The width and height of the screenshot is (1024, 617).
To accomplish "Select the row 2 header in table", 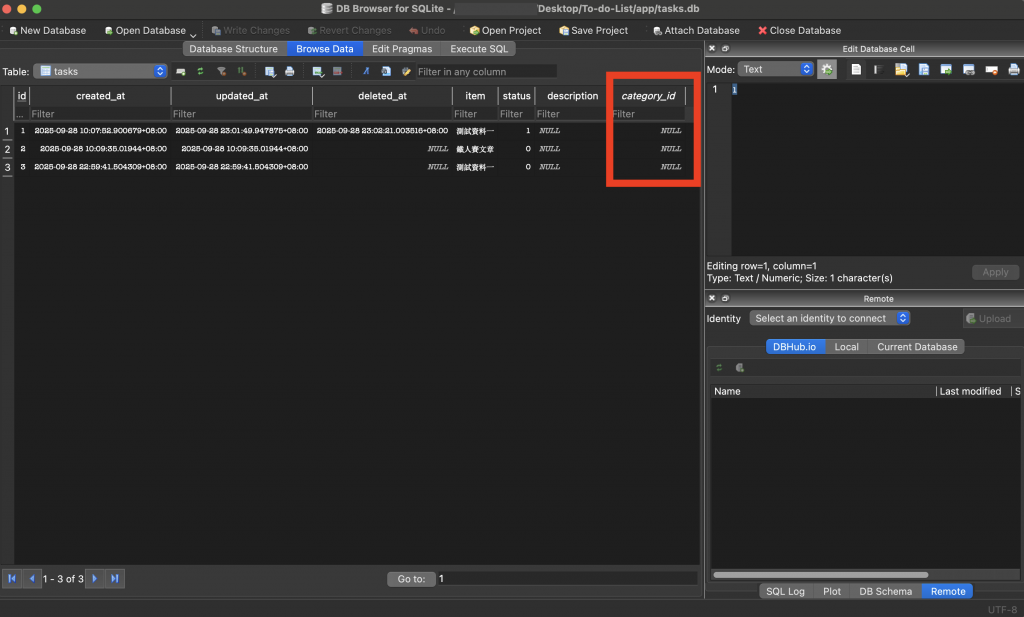I will tap(7, 149).
